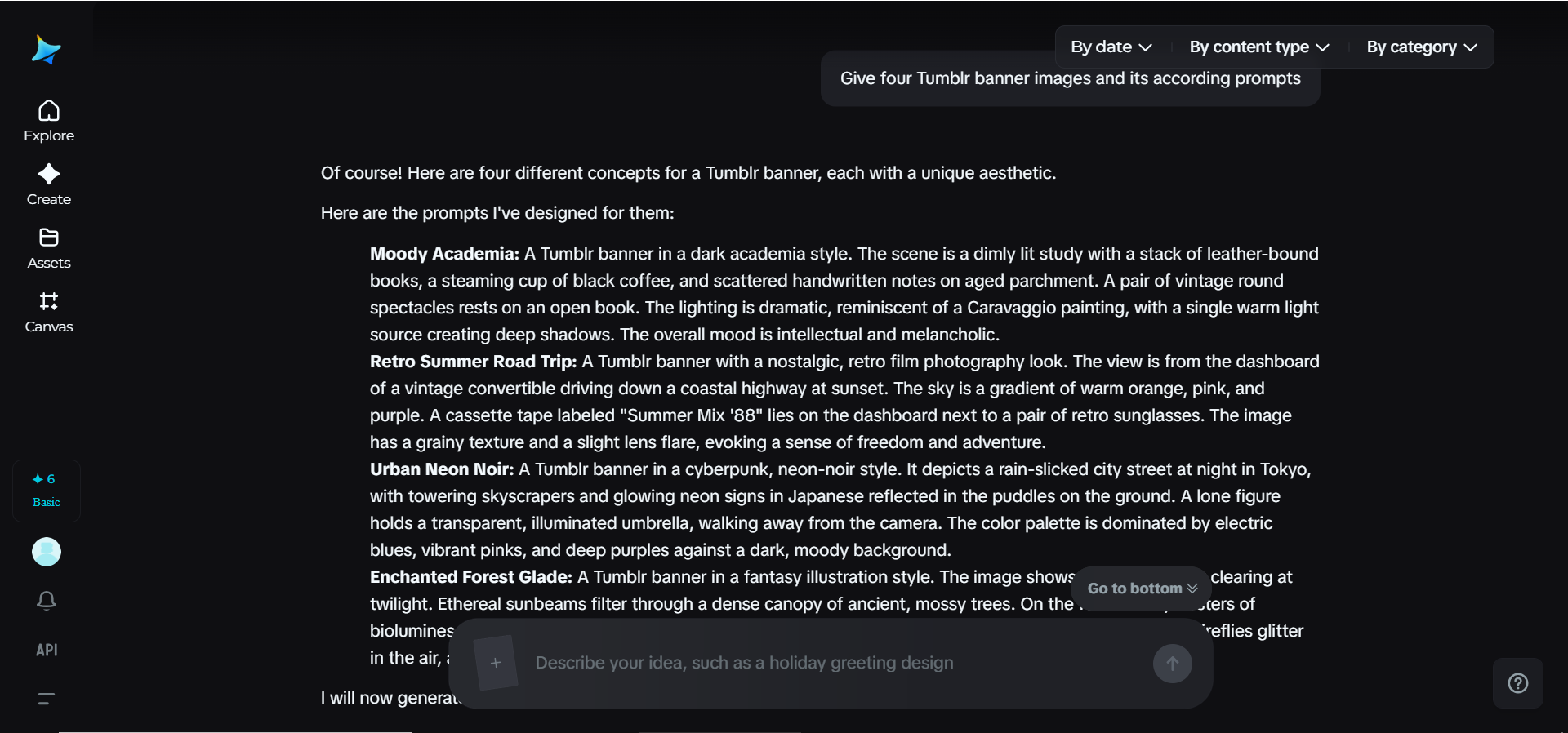
Task: Open the help question mark
Action: tap(1517, 683)
